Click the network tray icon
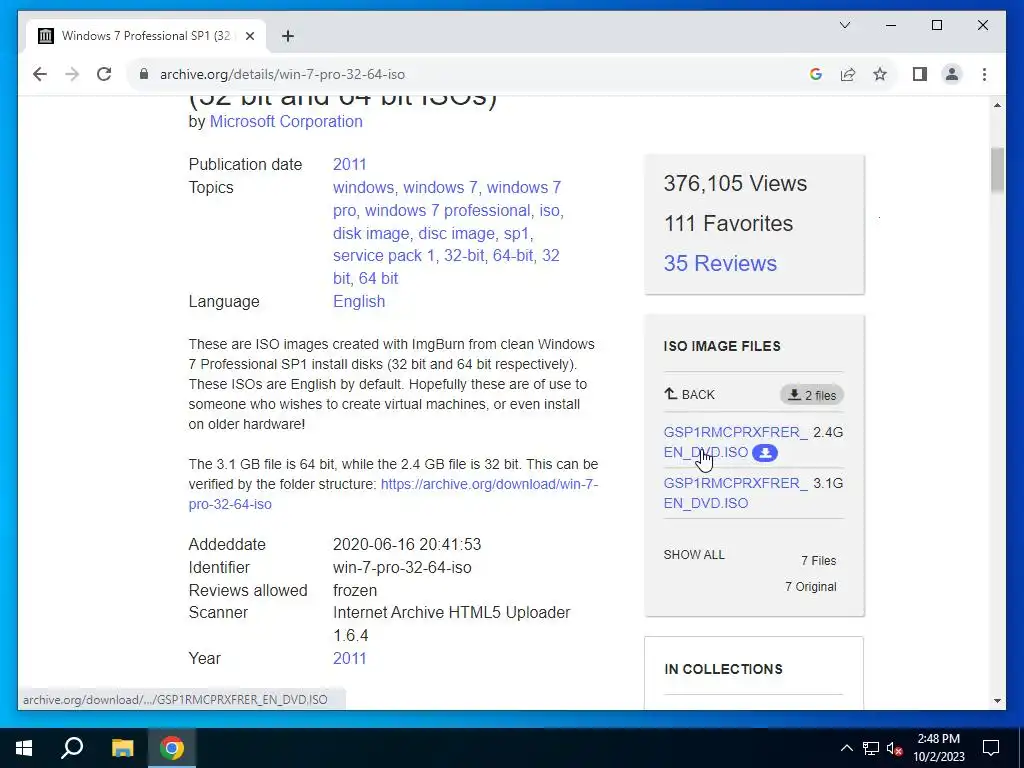 coord(871,748)
